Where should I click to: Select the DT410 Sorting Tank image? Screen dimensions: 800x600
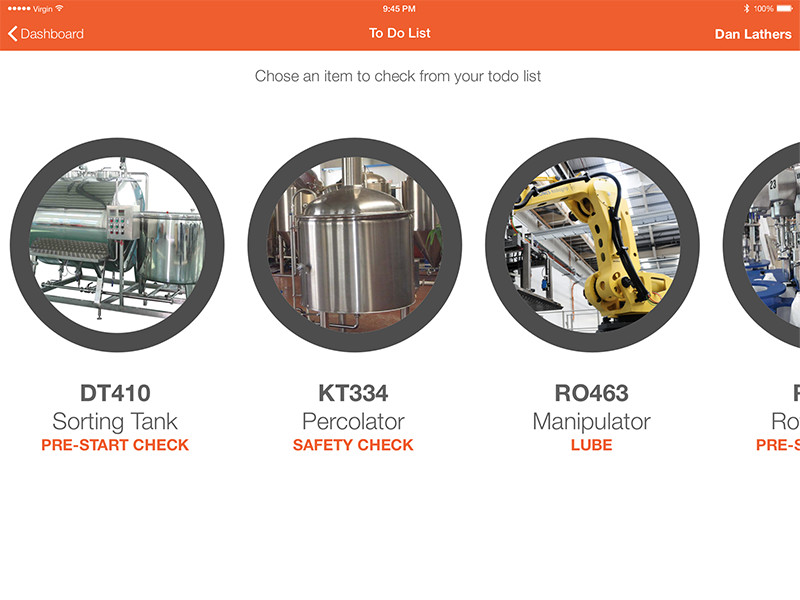117,244
